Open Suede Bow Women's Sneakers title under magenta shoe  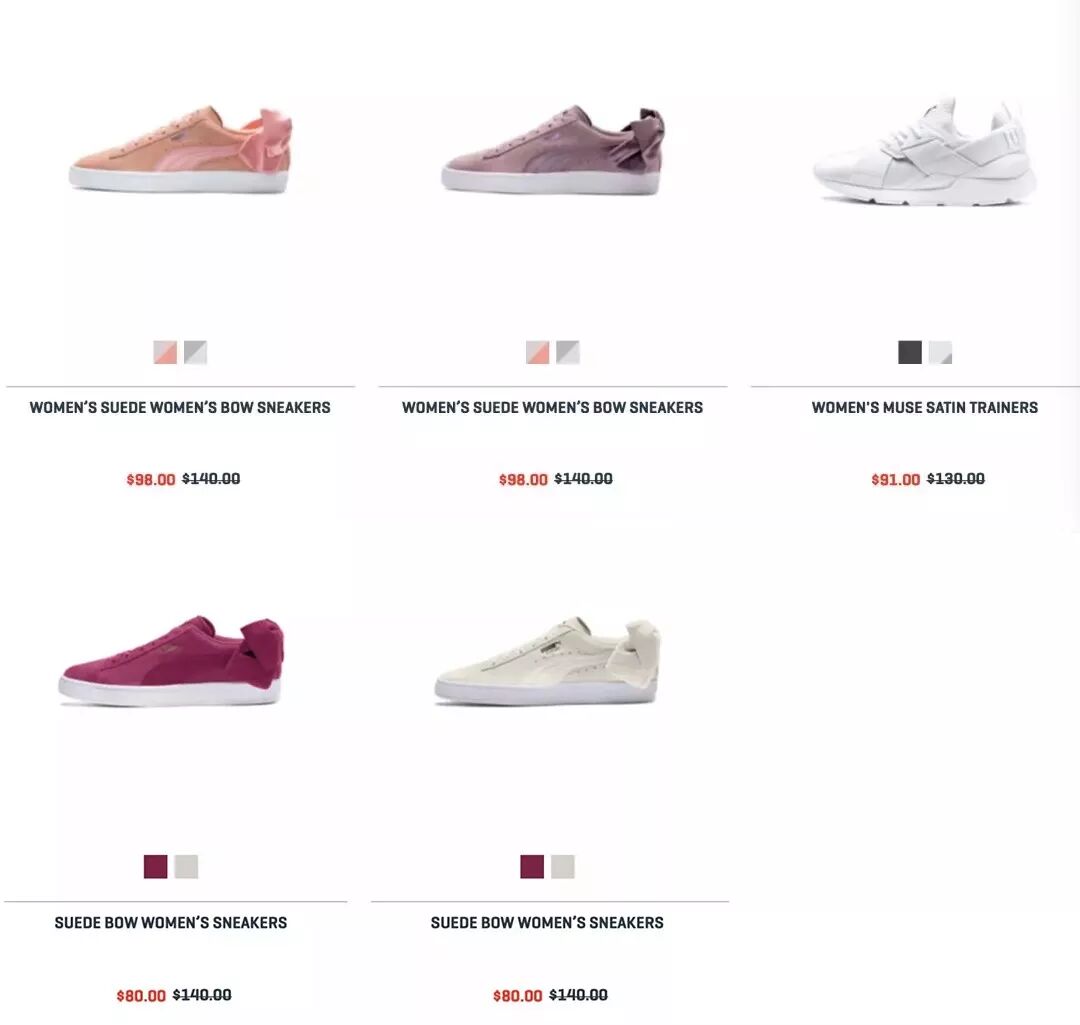(x=171, y=922)
